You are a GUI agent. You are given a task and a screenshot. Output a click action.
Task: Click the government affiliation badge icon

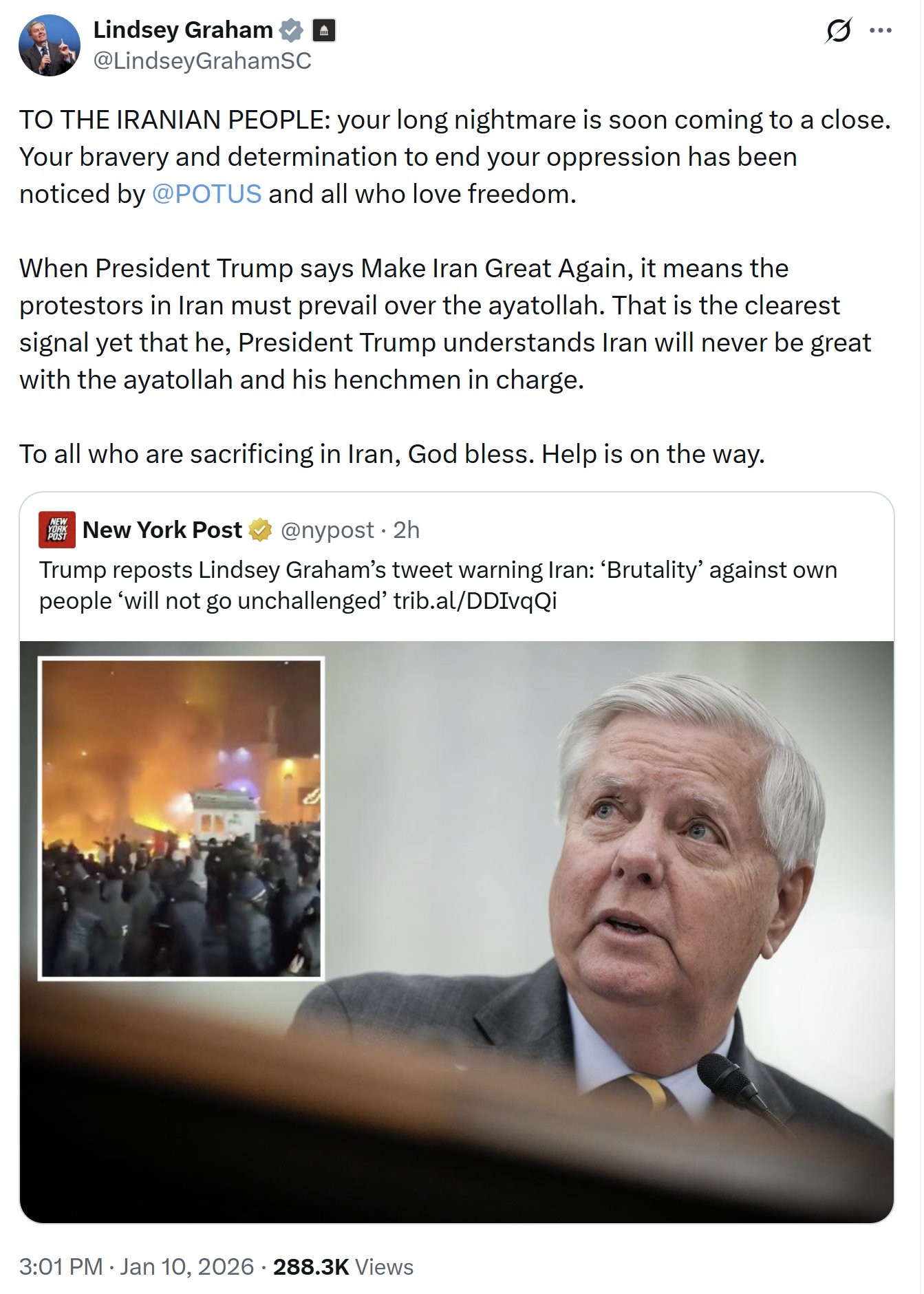click(324, 30)
